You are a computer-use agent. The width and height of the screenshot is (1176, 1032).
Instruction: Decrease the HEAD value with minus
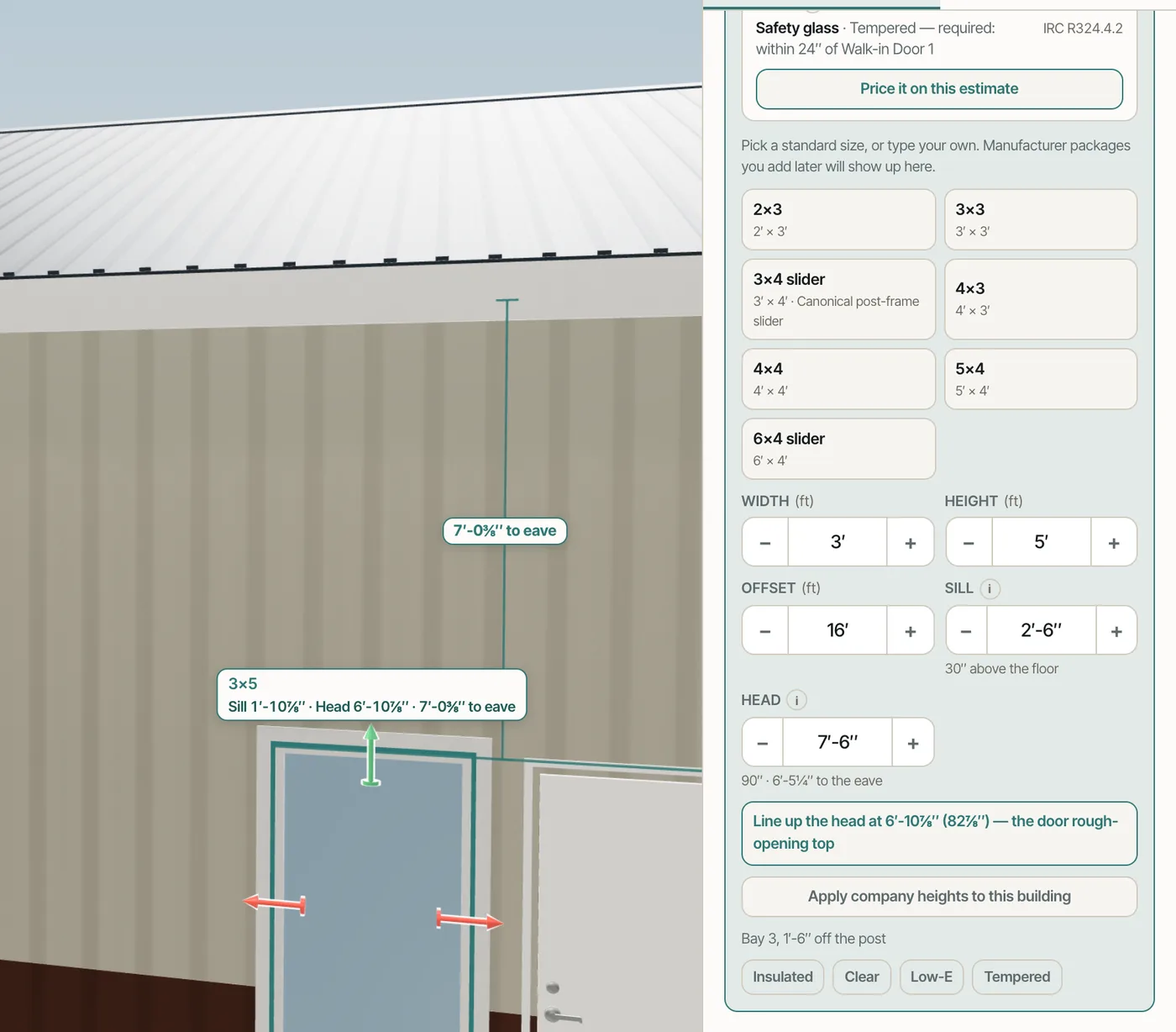[763, 743]
